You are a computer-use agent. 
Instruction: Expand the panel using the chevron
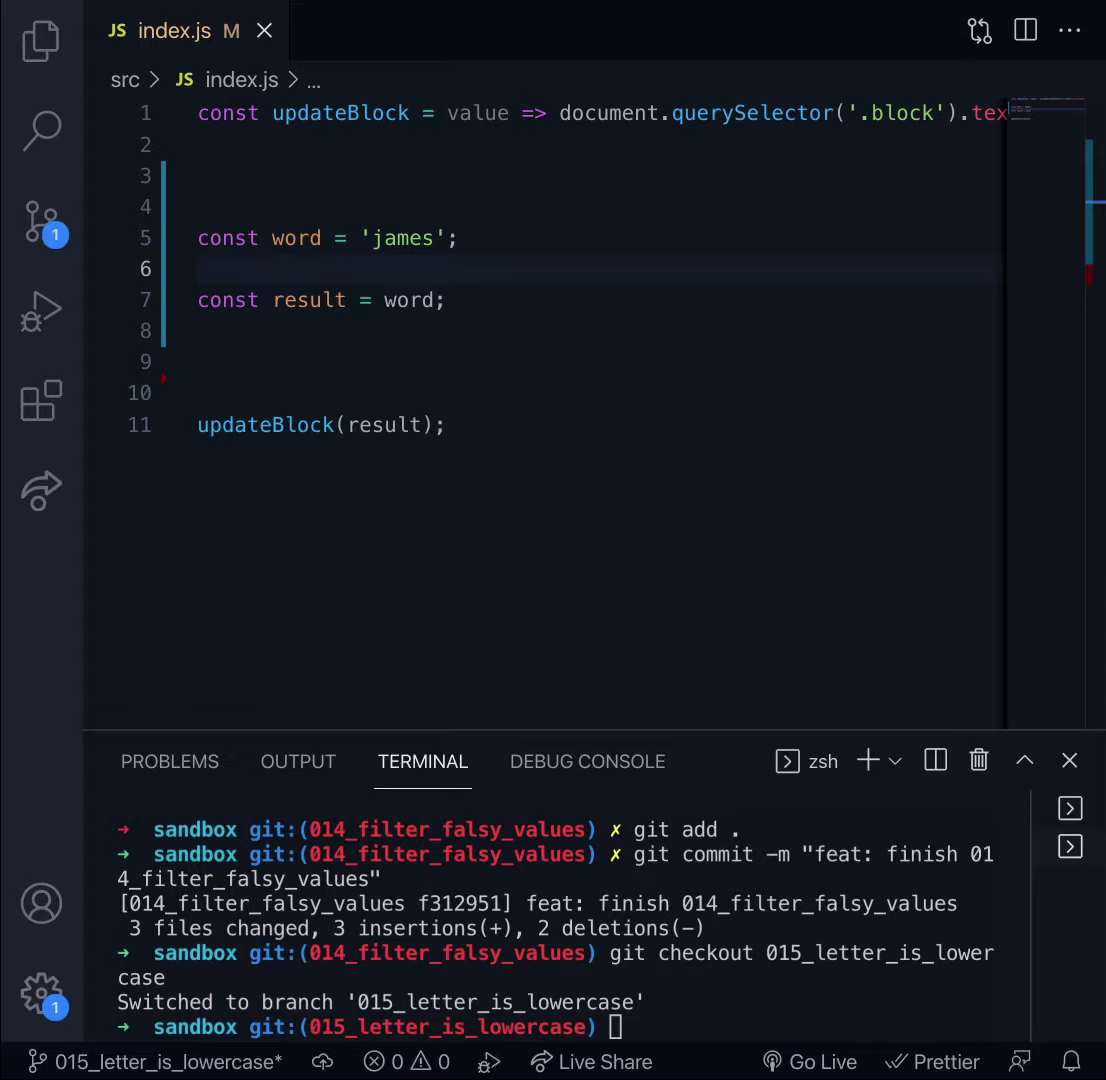click(1024, 760)
